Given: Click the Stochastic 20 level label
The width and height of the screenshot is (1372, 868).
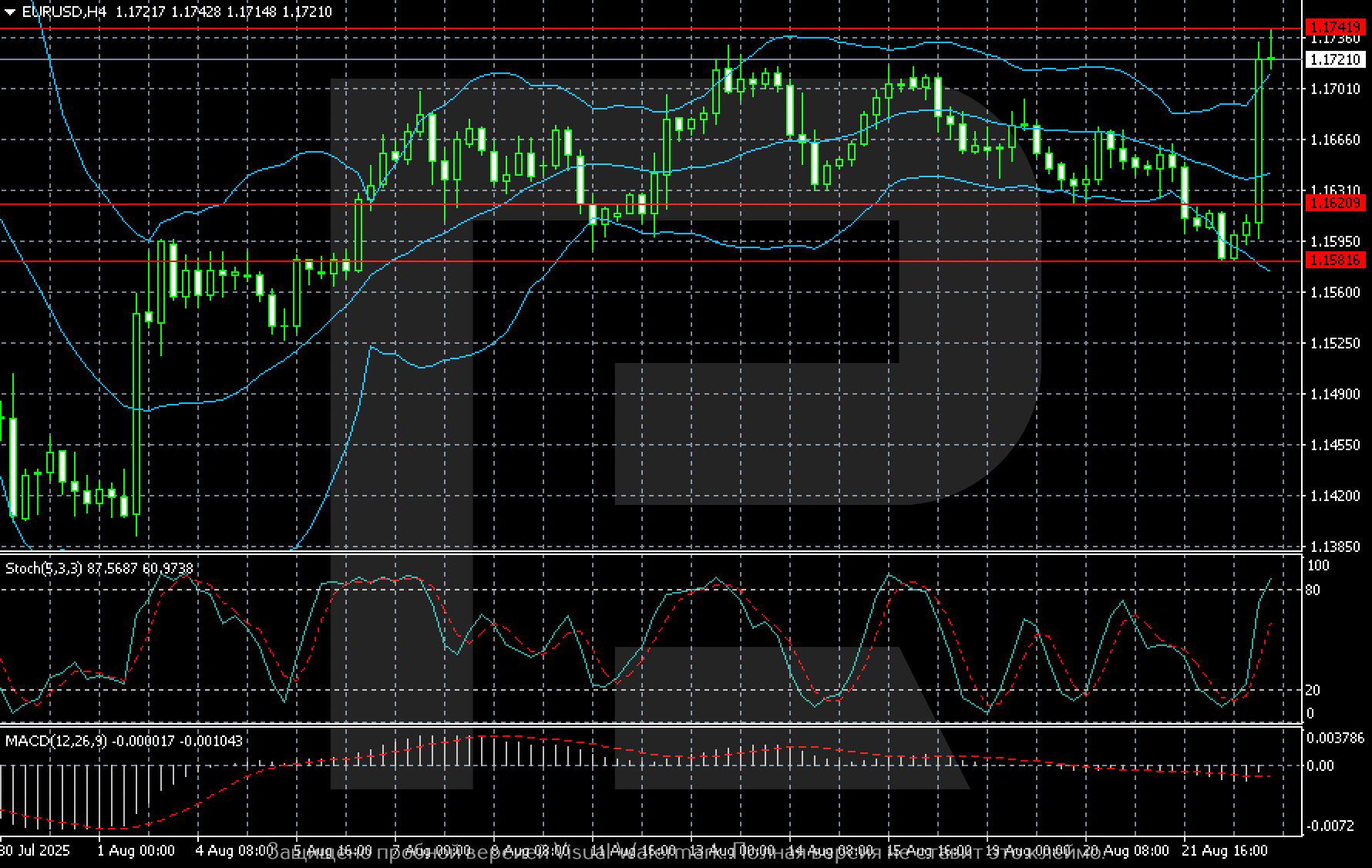Looking at the screenshot, I should pyautogui.click(x=1312, y=691).
